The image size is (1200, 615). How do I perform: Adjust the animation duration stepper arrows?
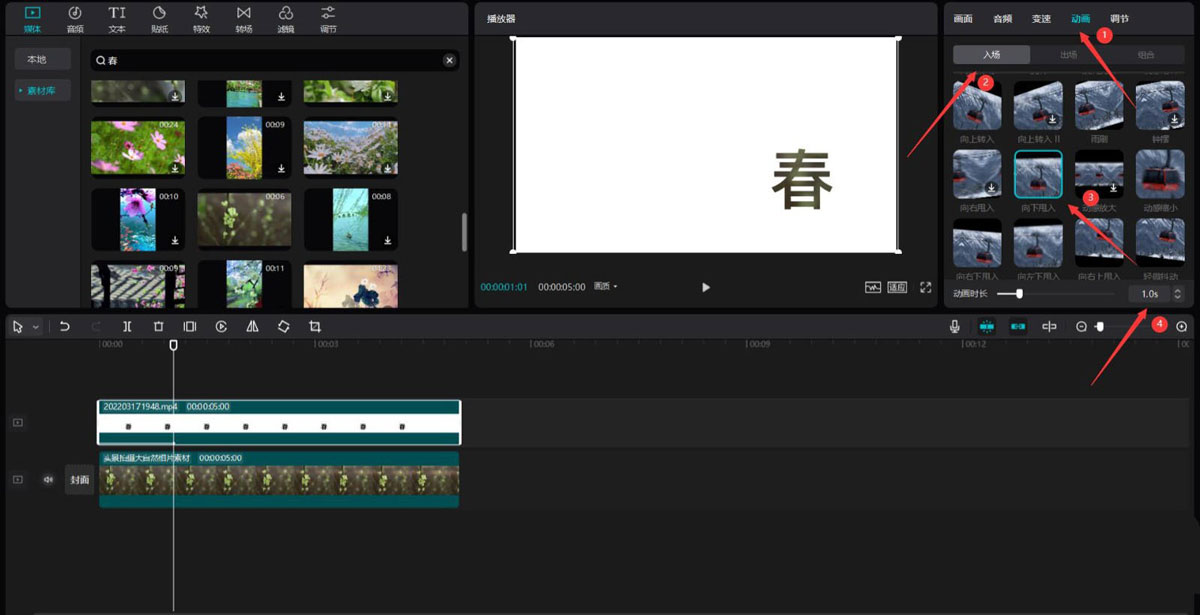[x=1177, y=294]
